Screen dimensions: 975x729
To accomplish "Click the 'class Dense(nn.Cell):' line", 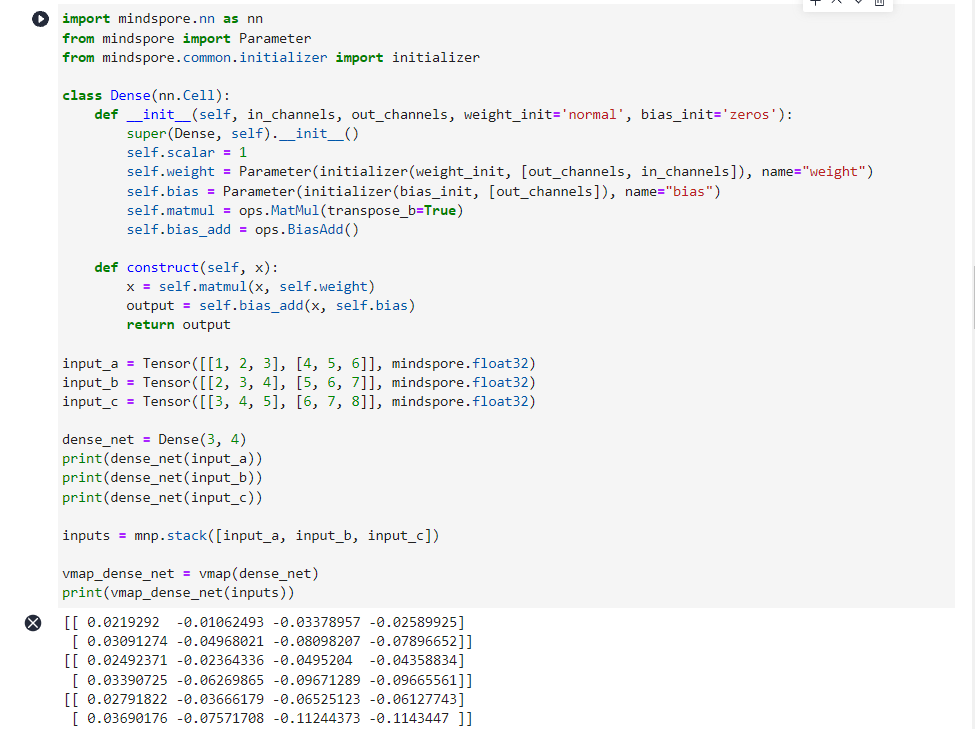I will (x=146, y=95).
